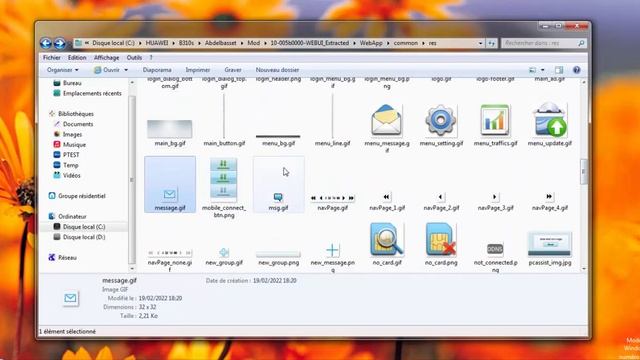This screenshot has width=640, height=360.
Task: Select the main_button.gif file
Action: click(224, 121)
